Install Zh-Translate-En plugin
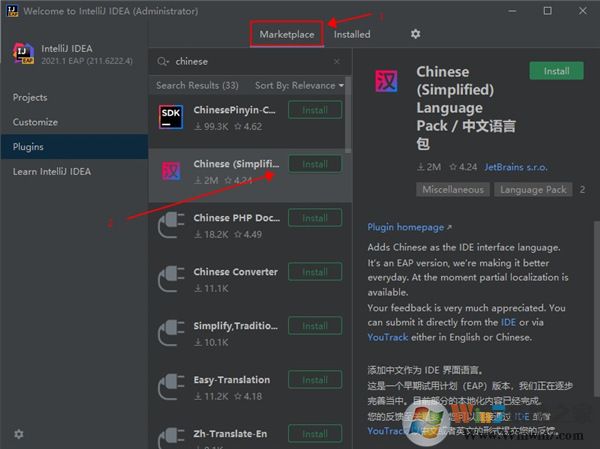600x449 pixels. (315, 434)
